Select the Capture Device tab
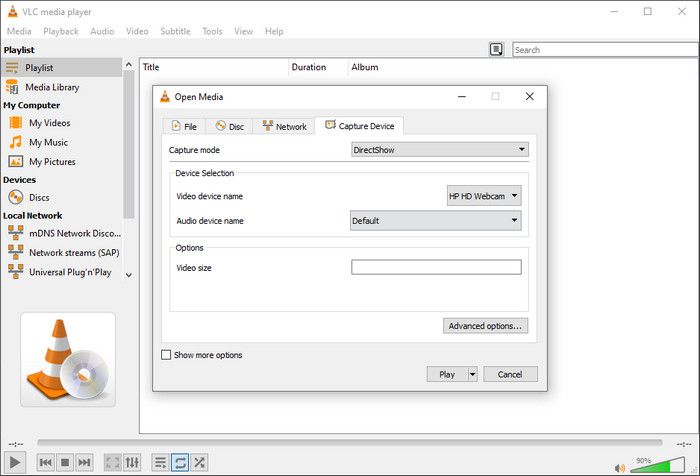Viewport: 700px width, 476px height. pos(359,126)
